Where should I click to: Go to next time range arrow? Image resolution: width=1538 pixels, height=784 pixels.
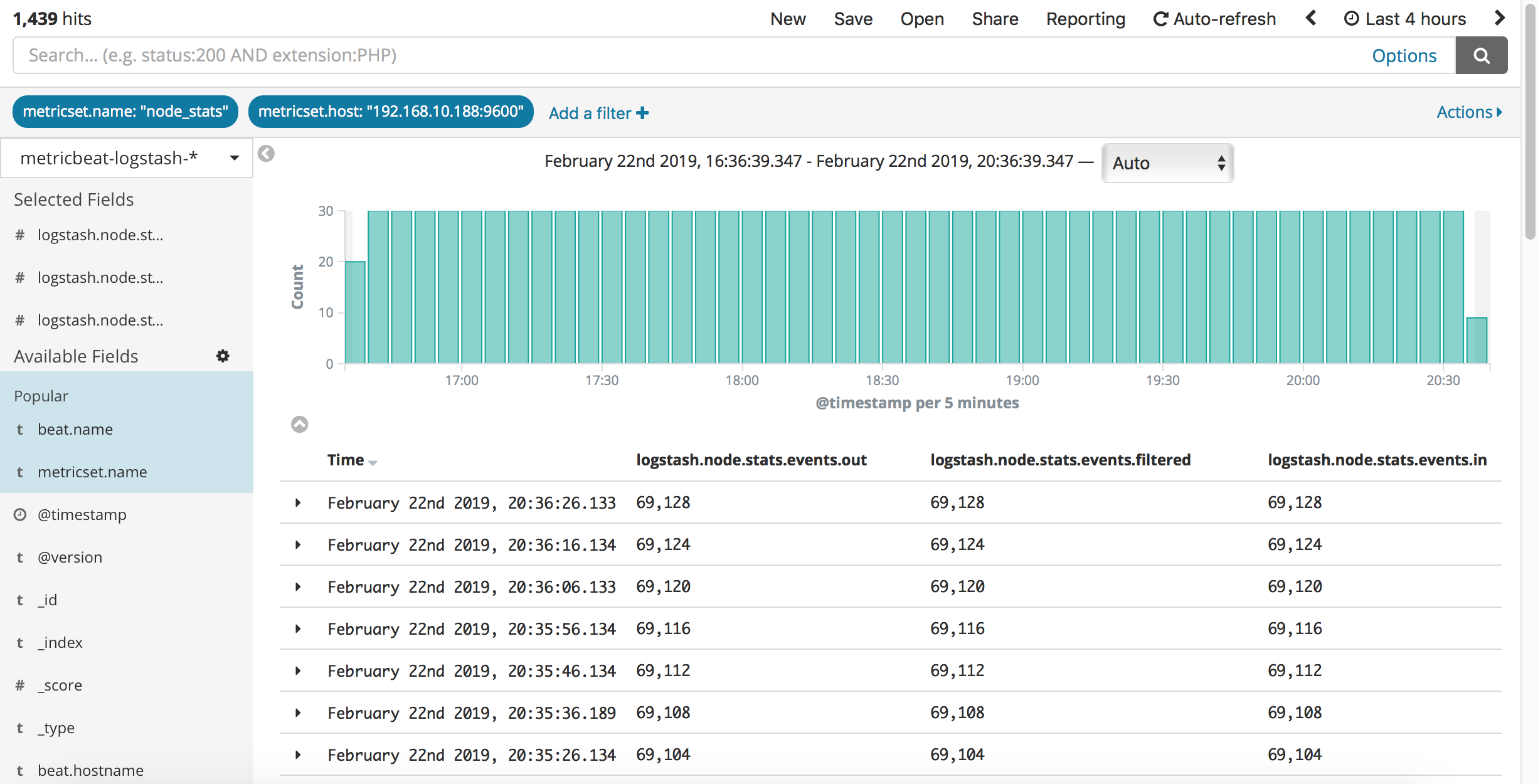pos(1500,18)
